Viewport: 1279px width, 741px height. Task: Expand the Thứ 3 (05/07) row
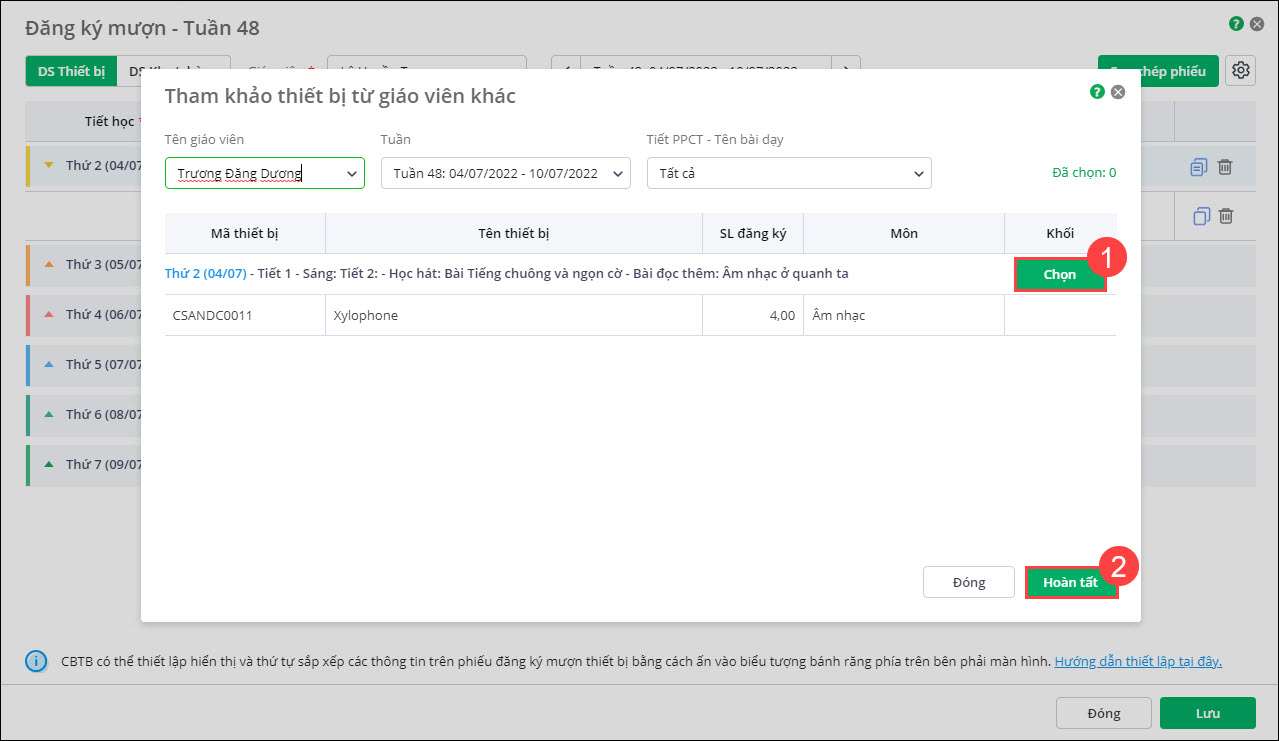[48, 264]
